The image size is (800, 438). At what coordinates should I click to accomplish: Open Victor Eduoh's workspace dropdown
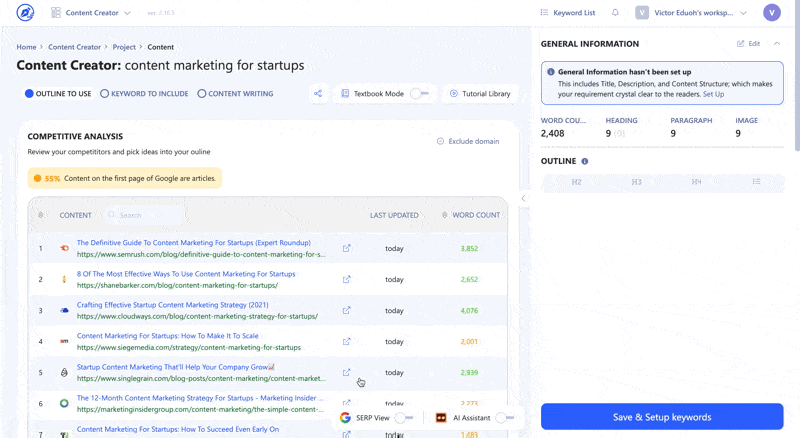(691, 13)
